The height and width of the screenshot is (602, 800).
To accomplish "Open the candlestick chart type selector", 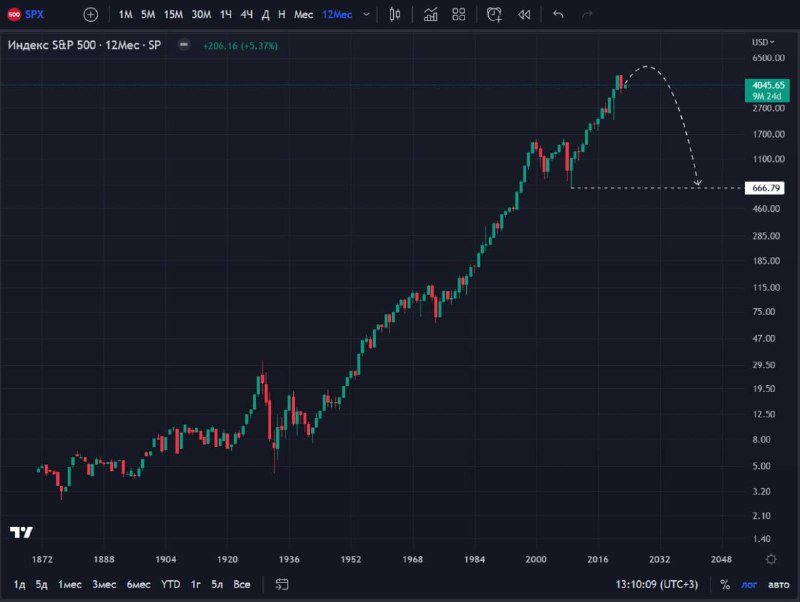I will (394, 15).
